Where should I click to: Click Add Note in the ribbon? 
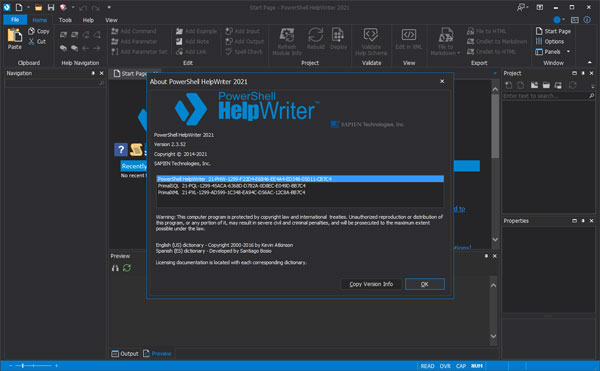[192, 41]
